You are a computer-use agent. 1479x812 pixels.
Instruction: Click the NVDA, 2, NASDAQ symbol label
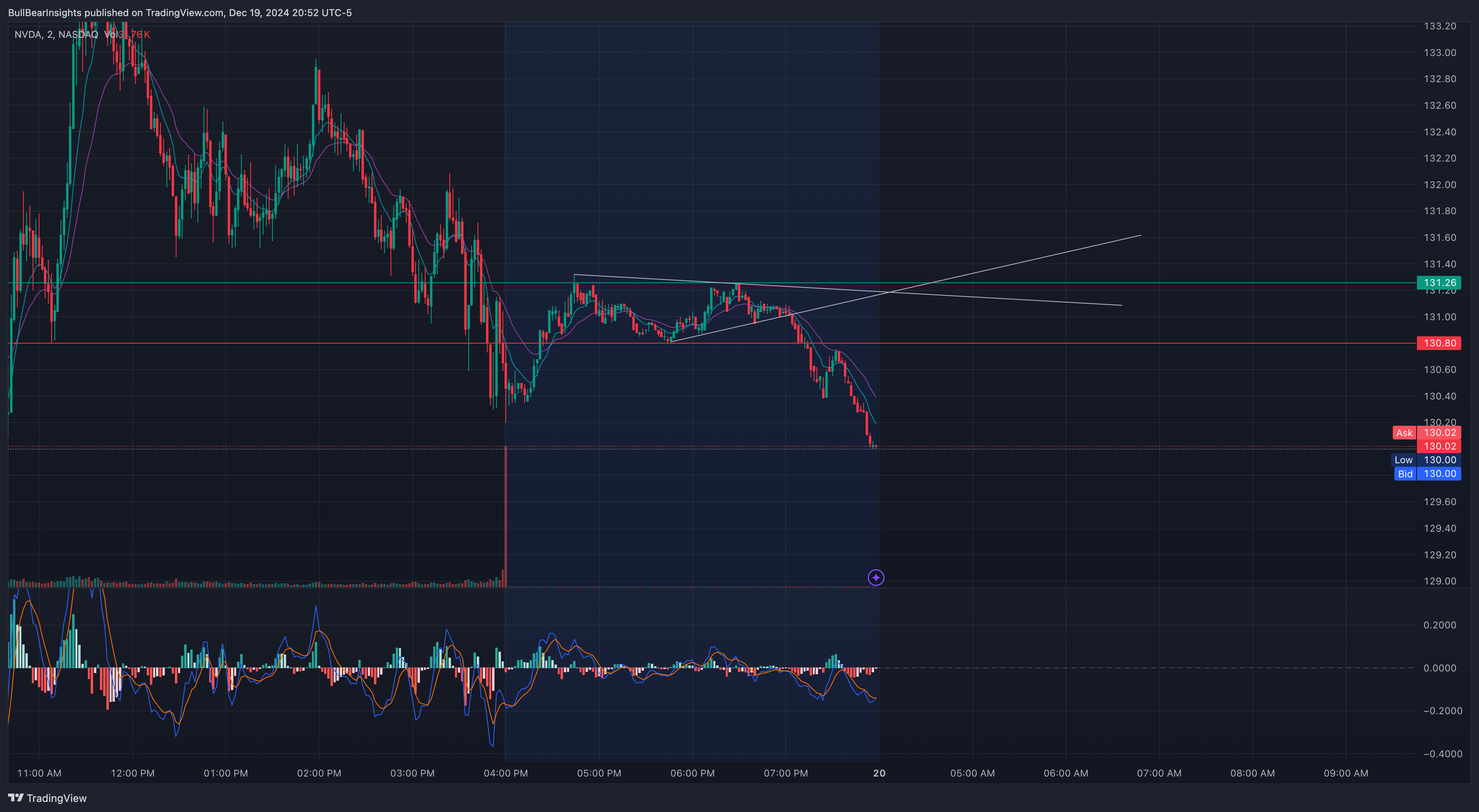pos(56,34)
